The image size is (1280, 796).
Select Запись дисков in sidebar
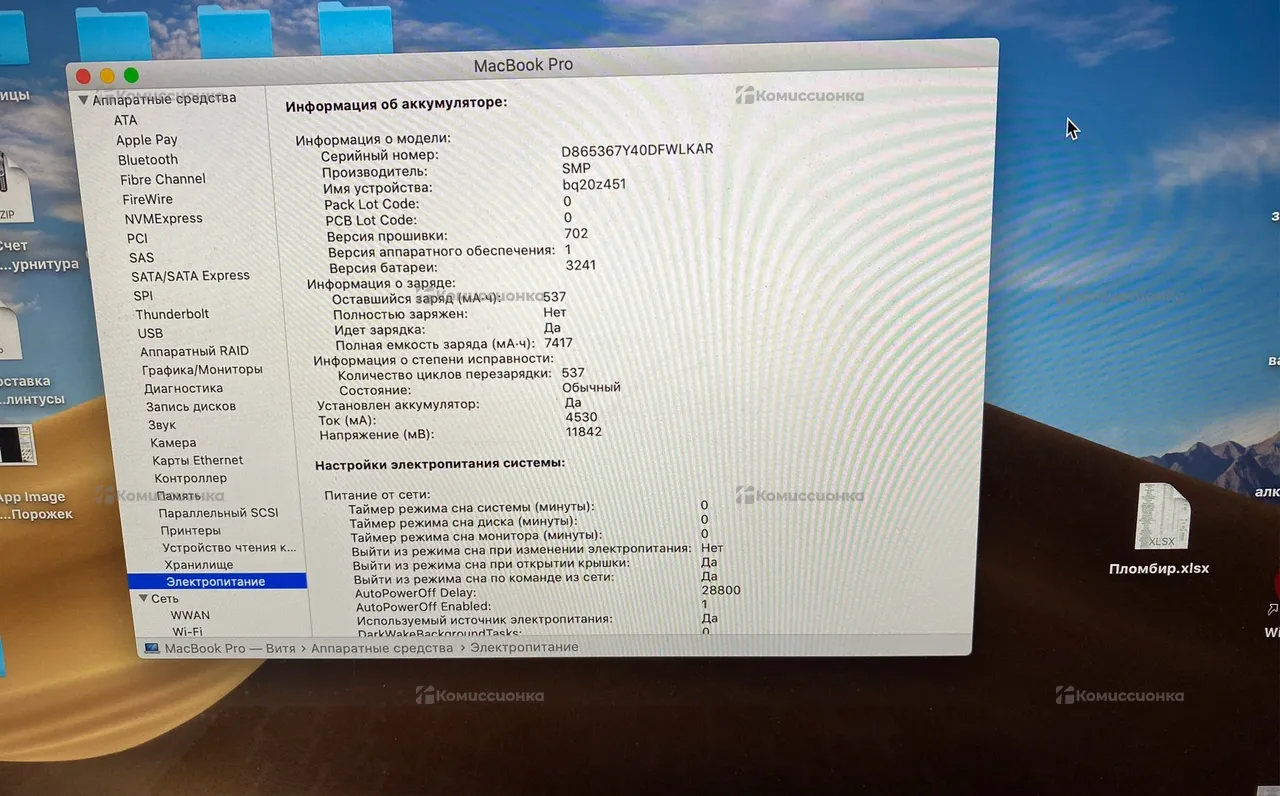tap(191, 407)
